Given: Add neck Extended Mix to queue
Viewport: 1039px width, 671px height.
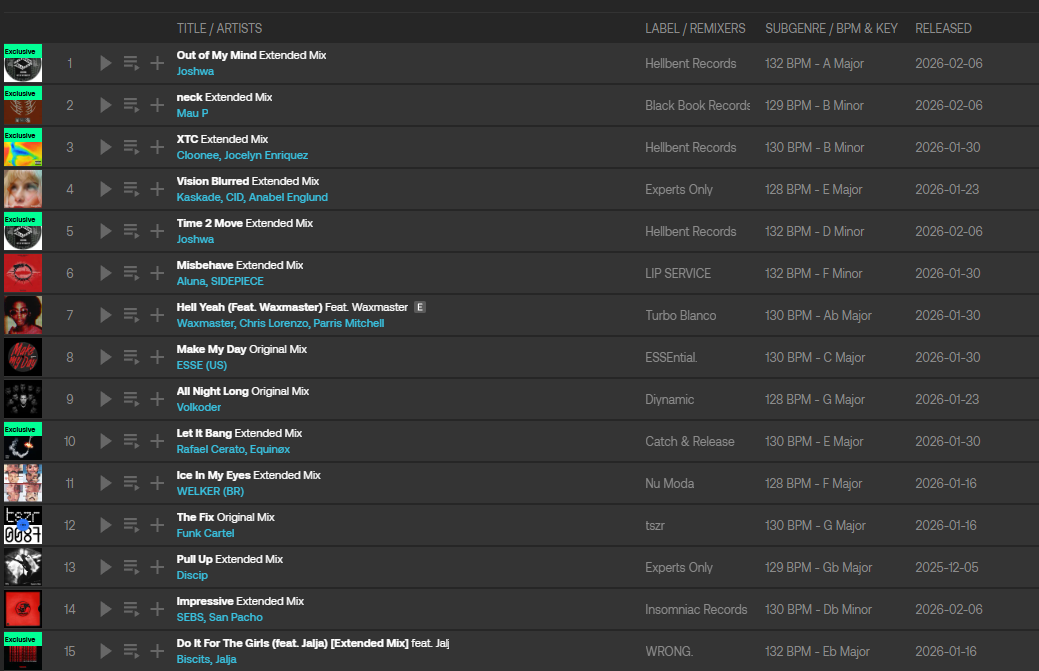Looking at the screenshot, I should coord(131,105).
